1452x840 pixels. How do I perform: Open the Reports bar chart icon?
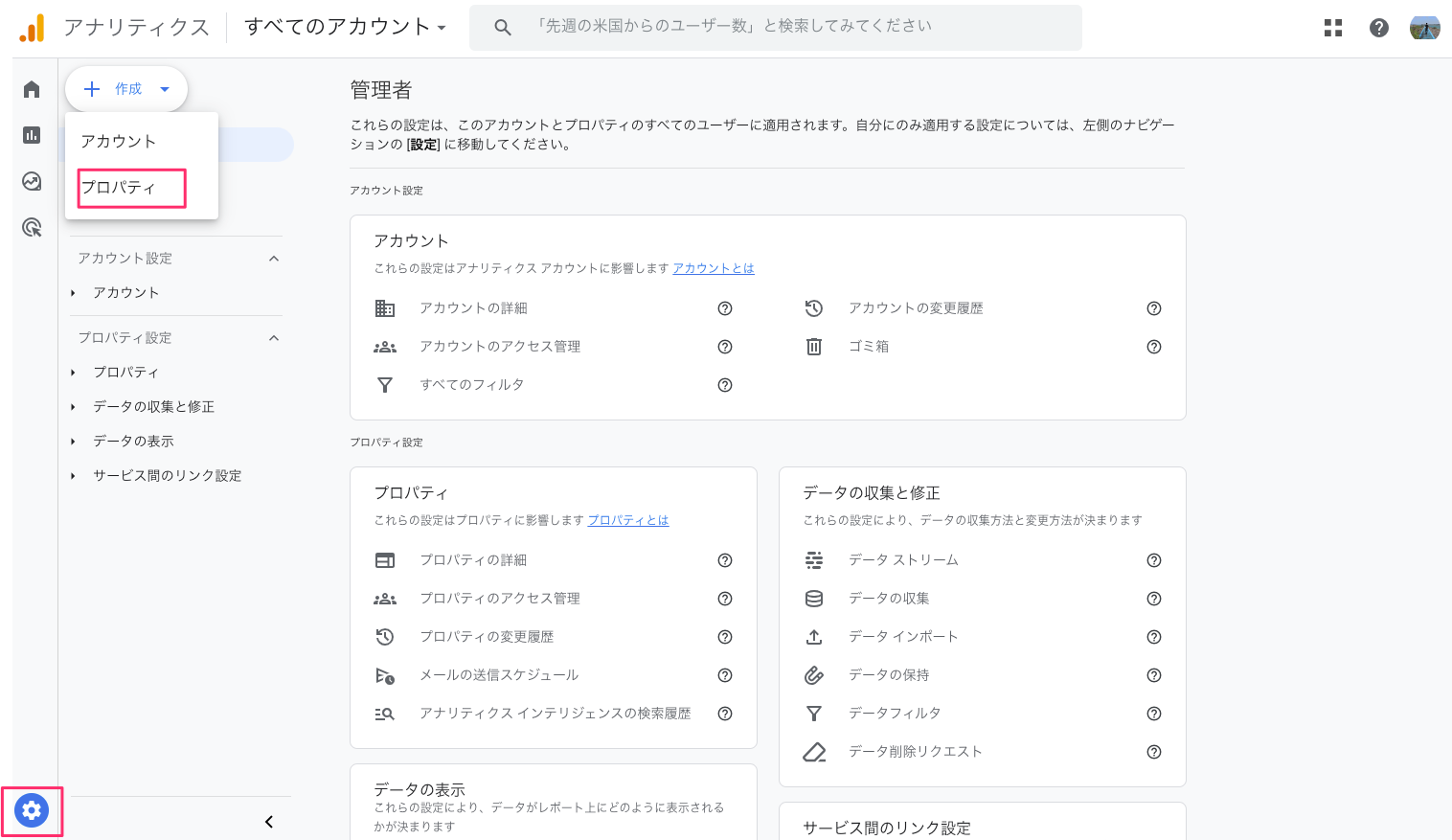[x=32, y=135]
